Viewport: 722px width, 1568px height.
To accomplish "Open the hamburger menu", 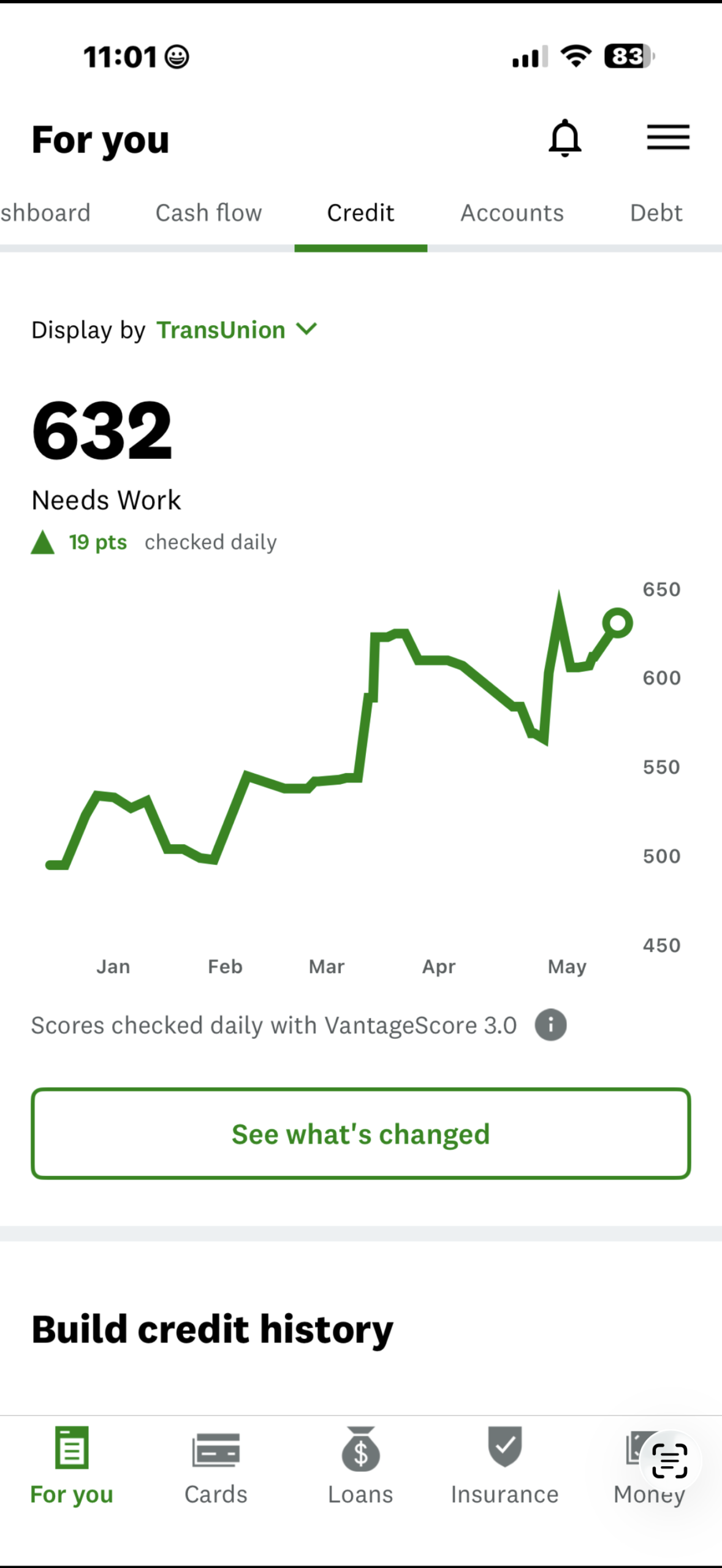I will [668, 137].
